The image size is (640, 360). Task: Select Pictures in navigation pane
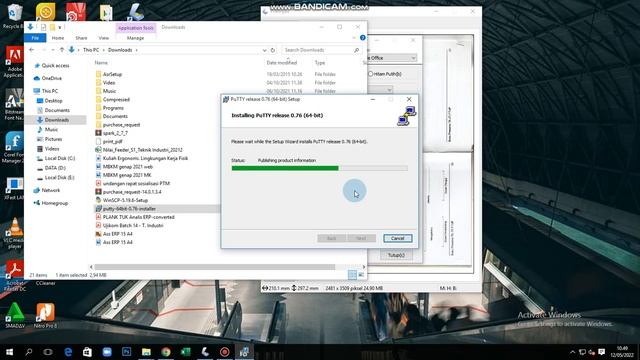click(53, 139)
